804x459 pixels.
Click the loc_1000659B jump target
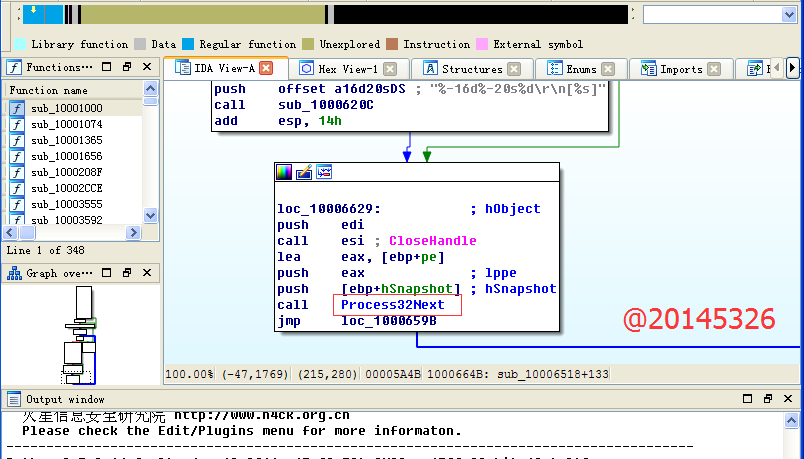pyautogui.click(x=388, y=321)
